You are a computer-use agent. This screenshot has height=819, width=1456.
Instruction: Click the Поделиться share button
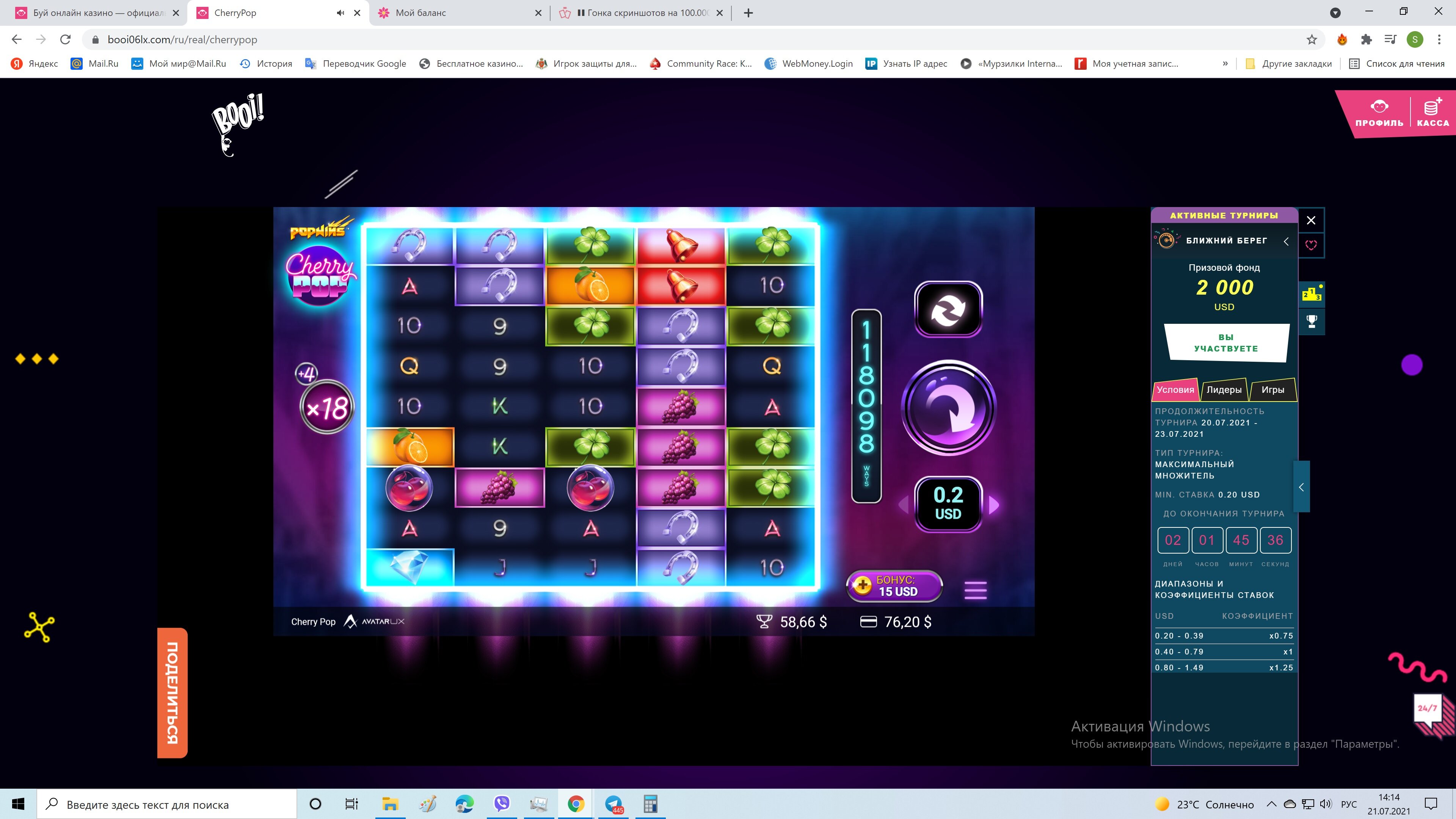pyautogui.click(x=173, y=692)
